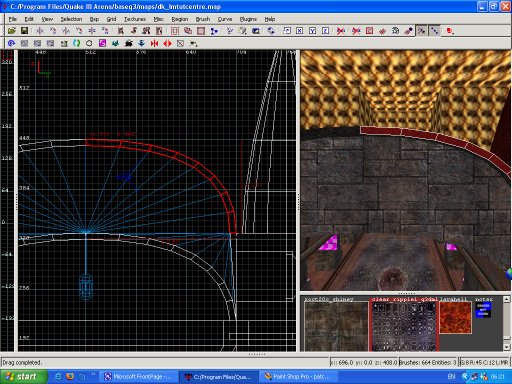512x384 pixels.
Task: Click the Select Complete Tall icon
Action: (x=121, y=31)
